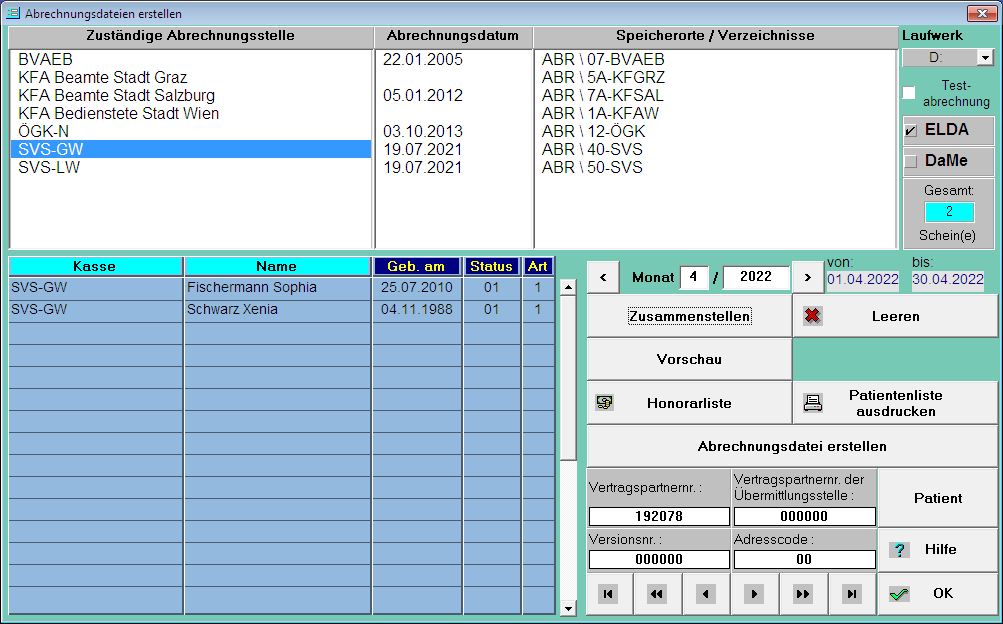1003x624 pixels.
Task: Enable the Testabrechnung checkbox
Action: (909, 93)
